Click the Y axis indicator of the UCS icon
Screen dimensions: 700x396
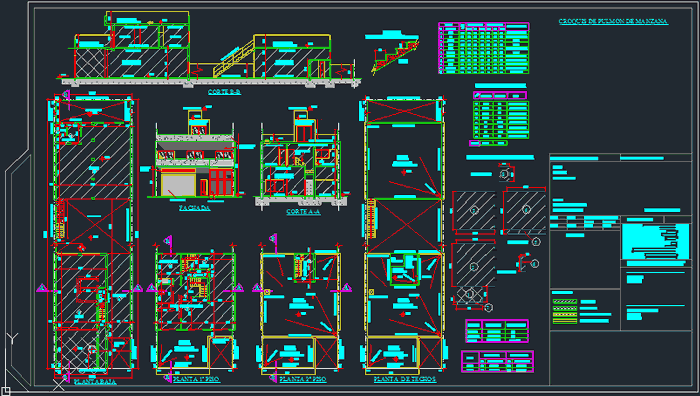12,338
